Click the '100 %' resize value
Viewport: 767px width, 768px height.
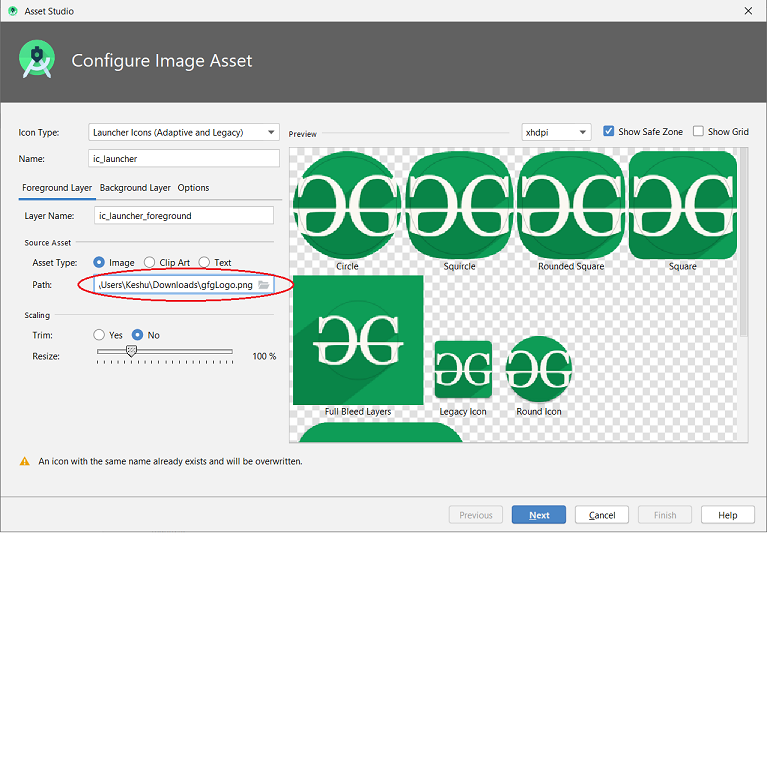(264, 356)
